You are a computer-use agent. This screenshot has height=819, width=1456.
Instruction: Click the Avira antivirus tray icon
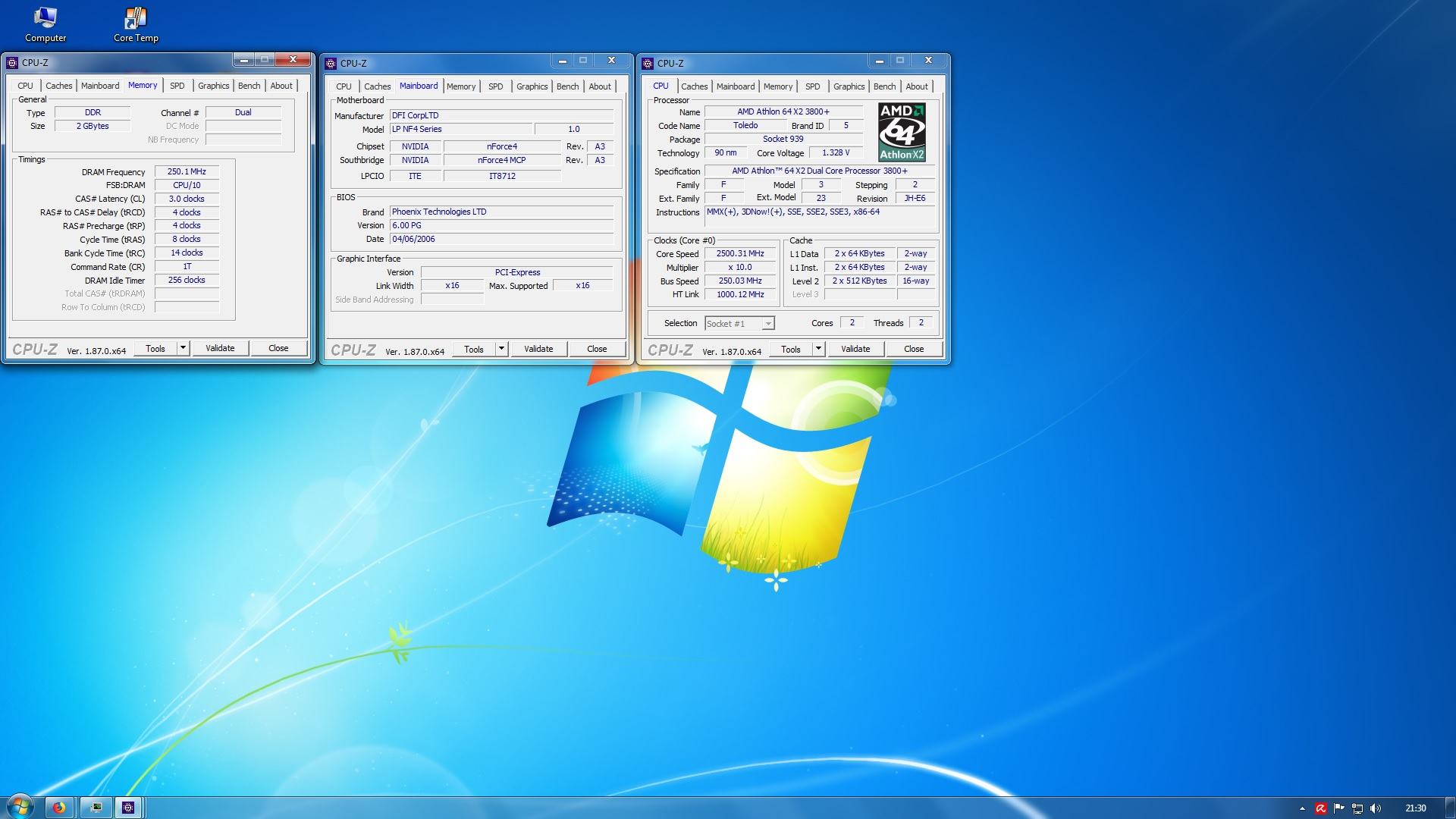1321,808
